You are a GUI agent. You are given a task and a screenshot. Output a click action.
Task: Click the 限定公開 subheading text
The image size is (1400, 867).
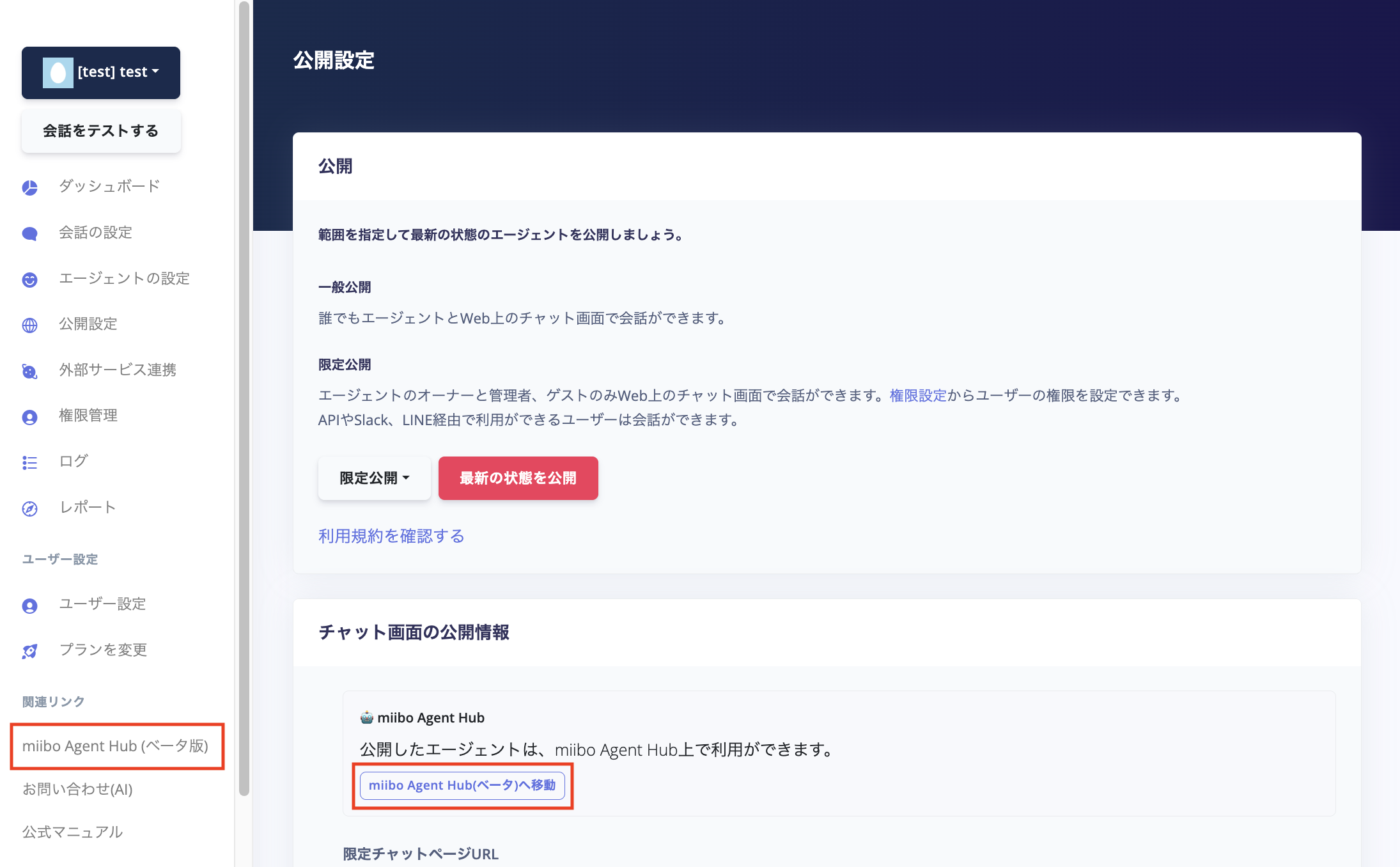coord(345,364)
